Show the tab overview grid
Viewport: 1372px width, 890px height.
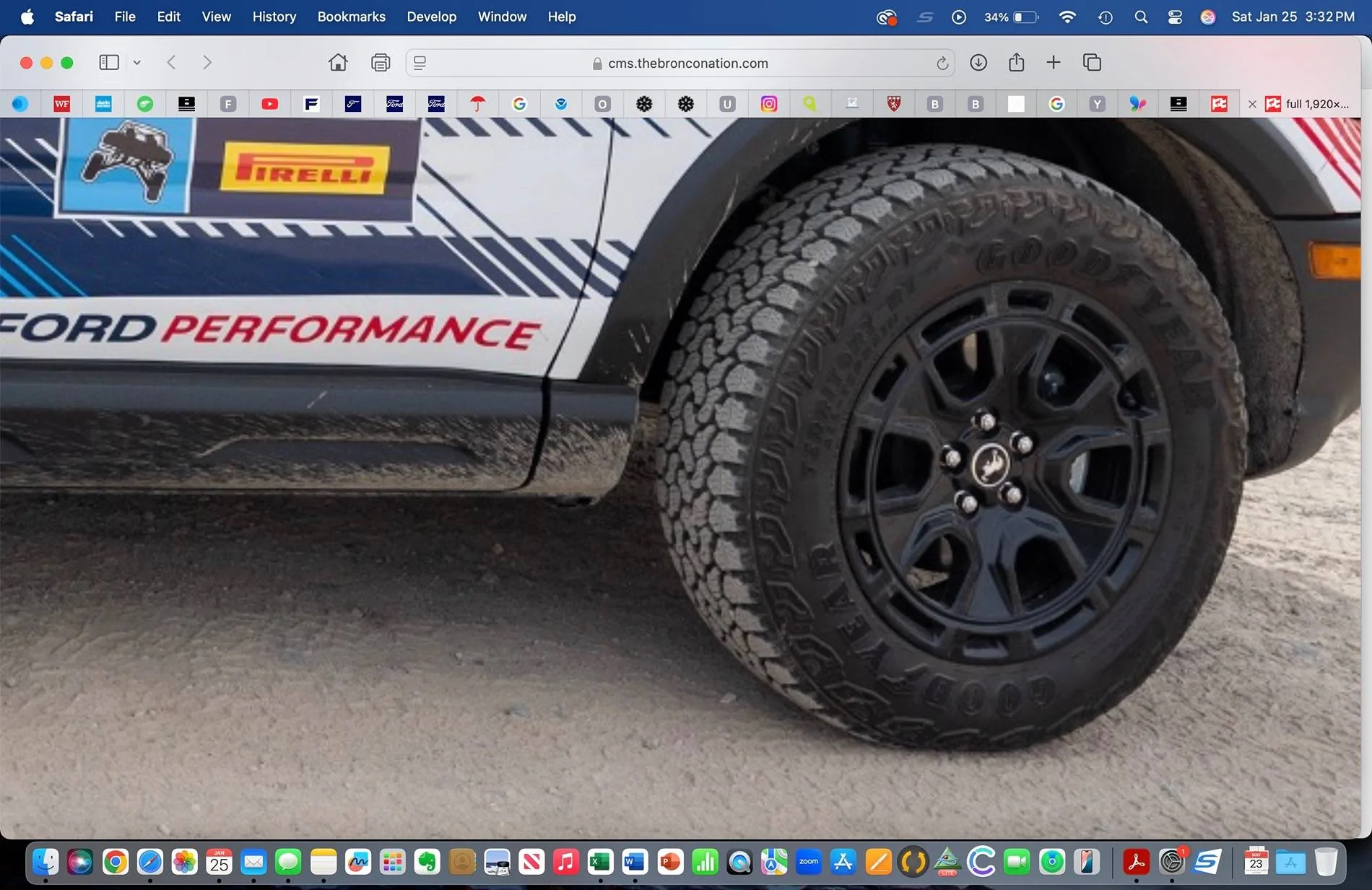click(x=1092, y=63)
